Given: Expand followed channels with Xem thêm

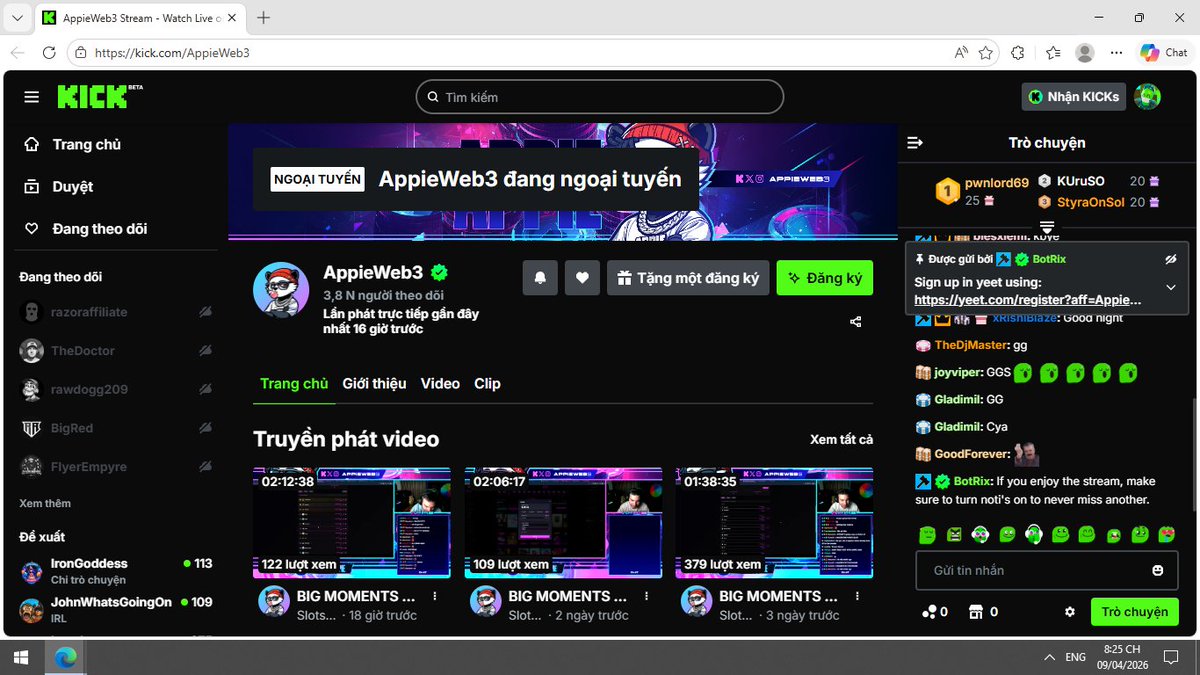Looking at the screenshot, I should tap(45, 503).
